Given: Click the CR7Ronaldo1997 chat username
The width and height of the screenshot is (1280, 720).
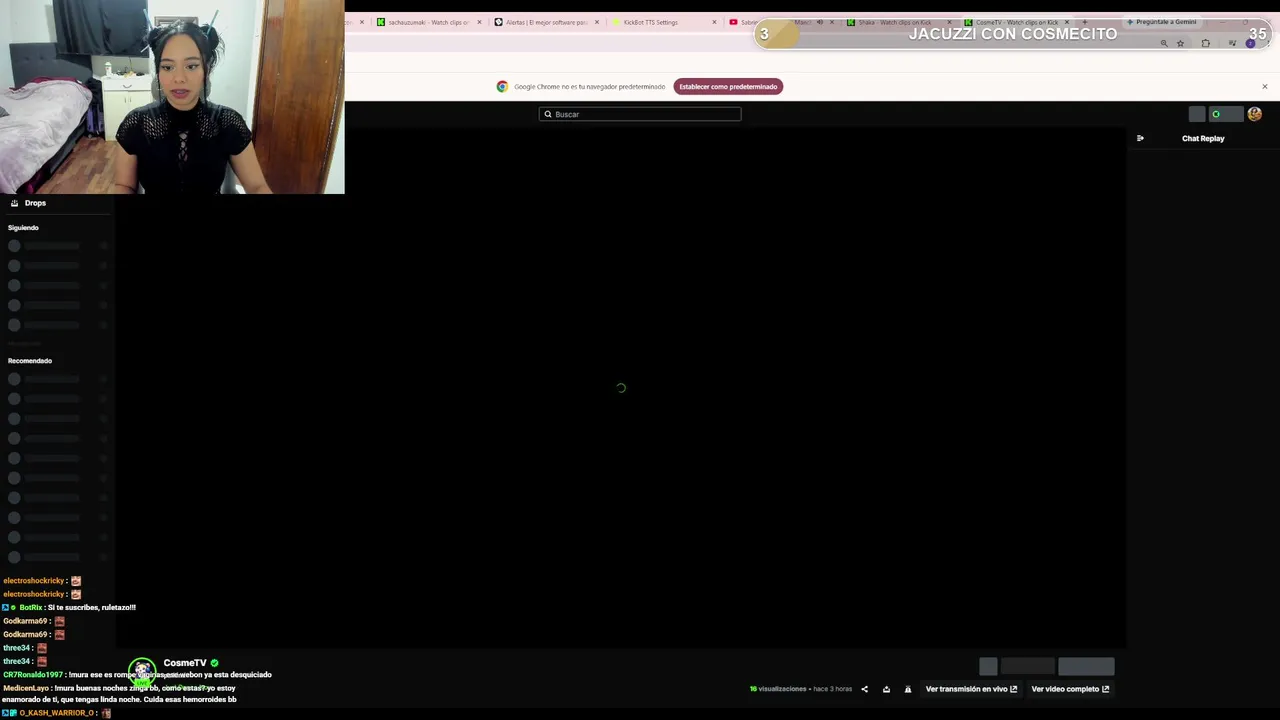Looking at the screenshot, I should (x=33, y=675).
